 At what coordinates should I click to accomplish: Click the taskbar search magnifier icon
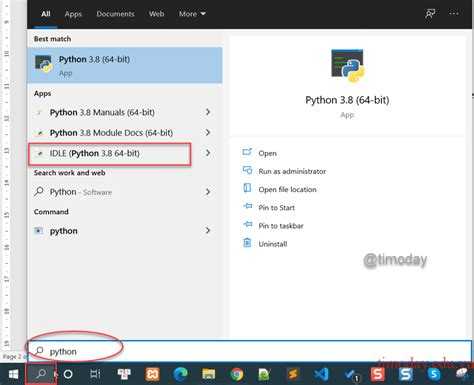pos(41,374)
